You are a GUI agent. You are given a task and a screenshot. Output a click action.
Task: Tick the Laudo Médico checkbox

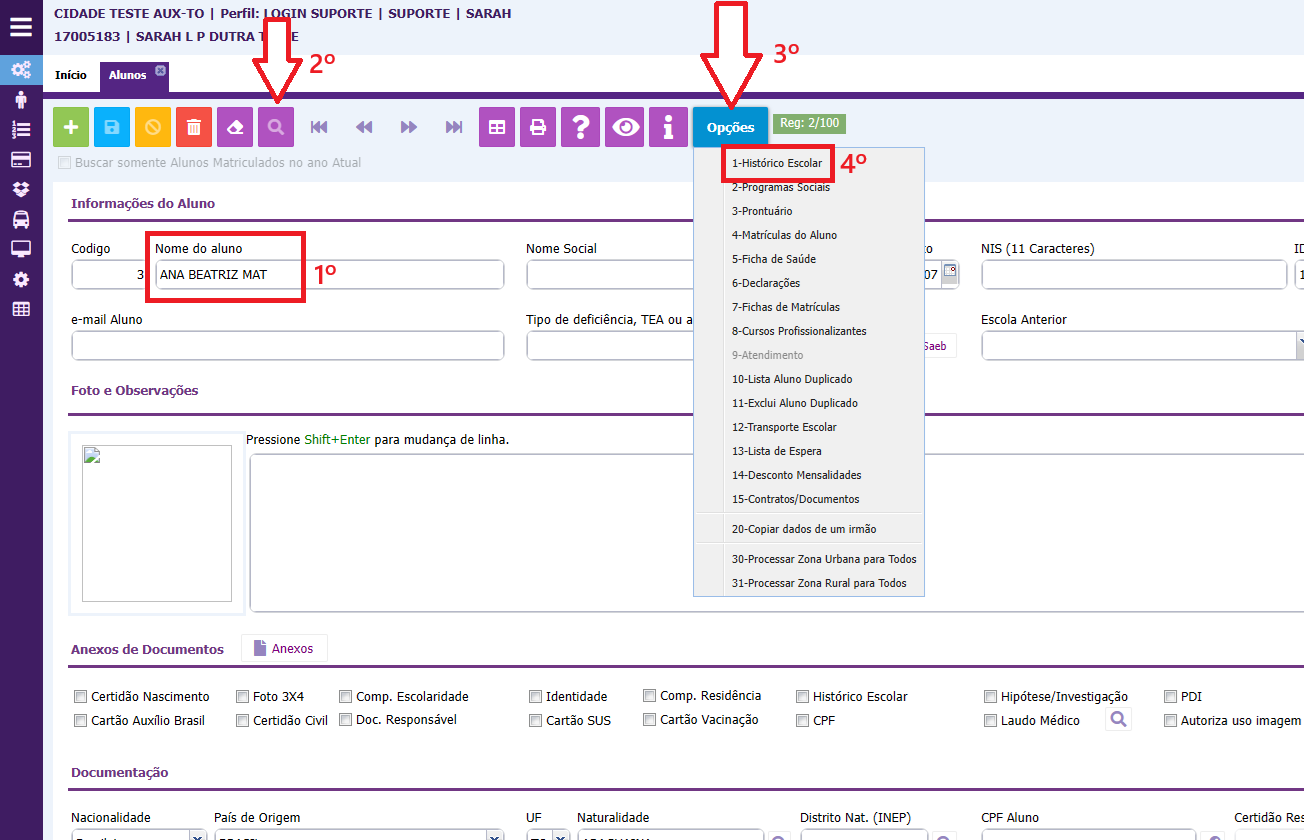(991, 720)
